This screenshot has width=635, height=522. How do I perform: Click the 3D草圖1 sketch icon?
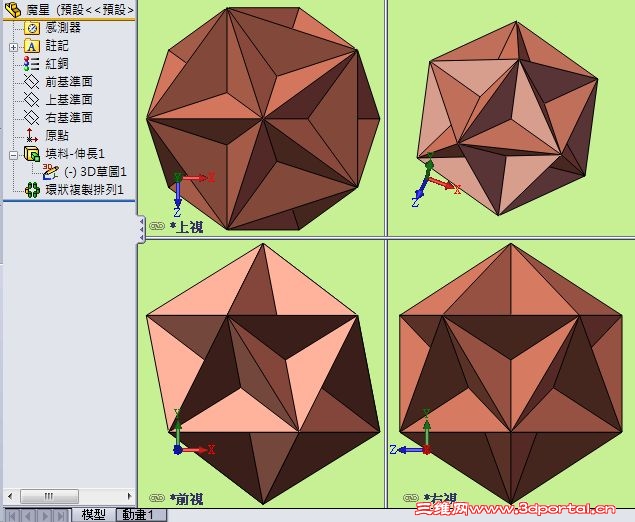coord(51,172)
